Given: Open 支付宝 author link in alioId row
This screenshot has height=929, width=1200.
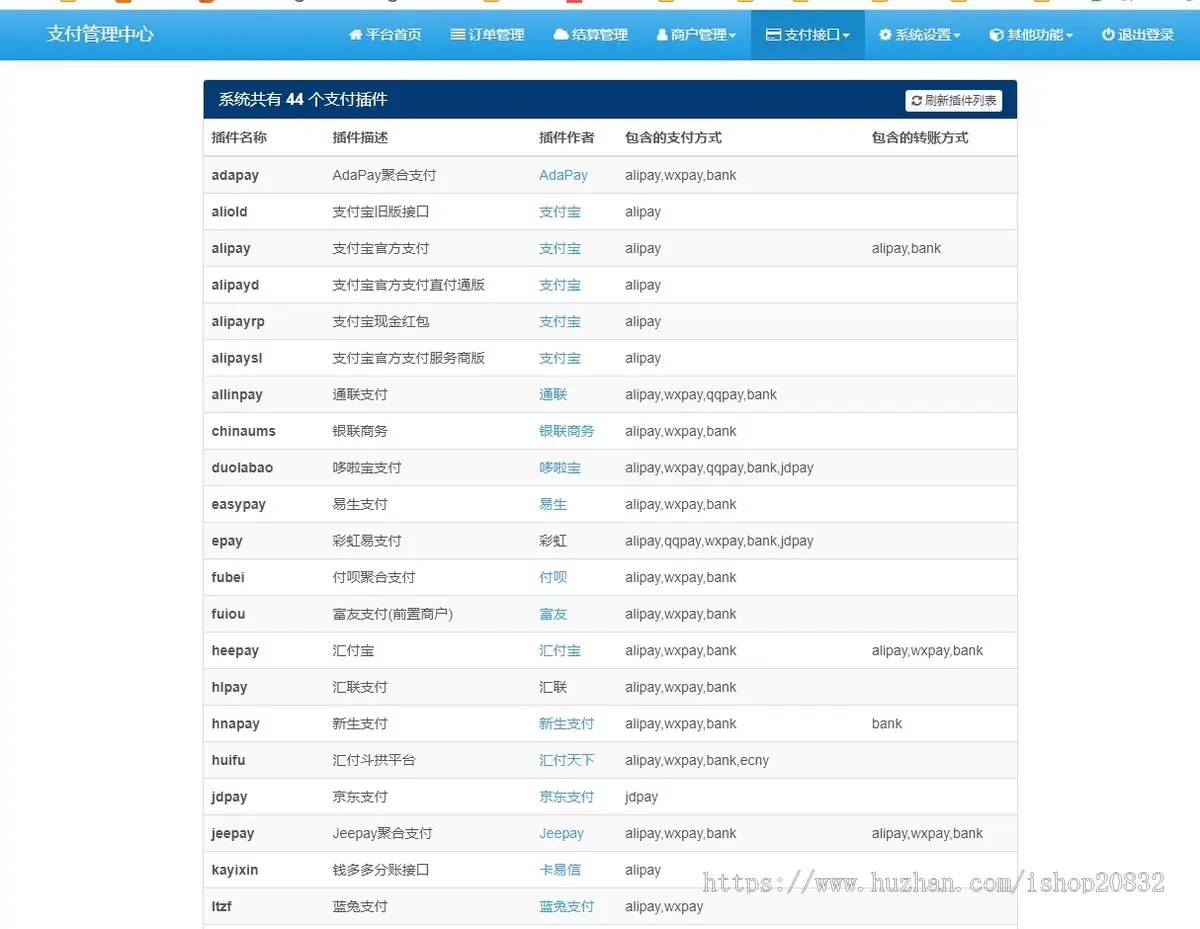Looking at the screenshot, I should pos(560,212).
